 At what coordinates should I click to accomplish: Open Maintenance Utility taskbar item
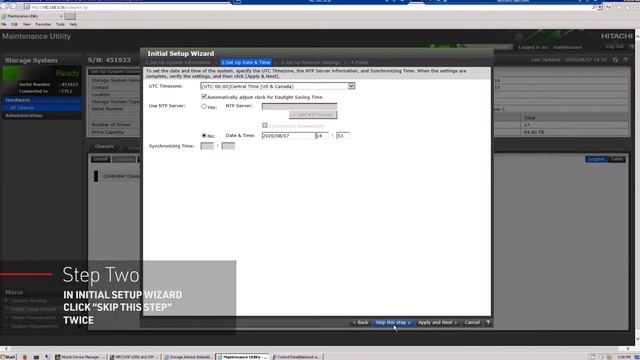coord(242,357)
